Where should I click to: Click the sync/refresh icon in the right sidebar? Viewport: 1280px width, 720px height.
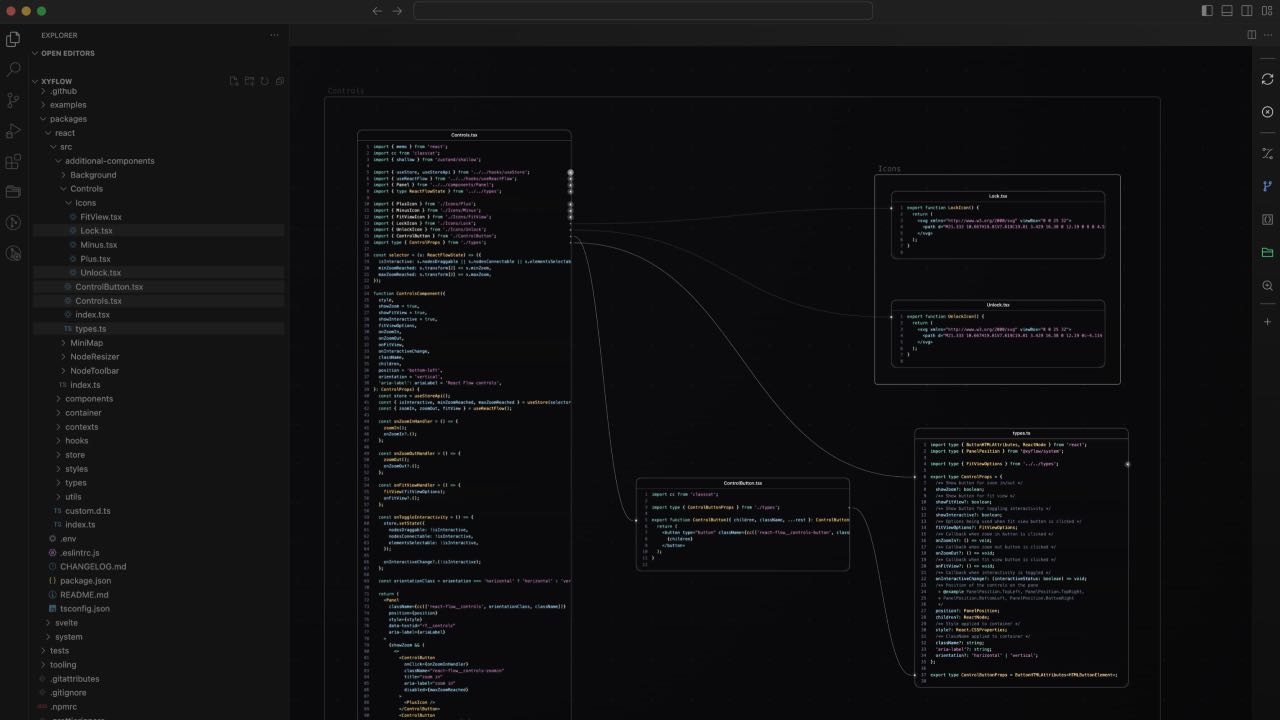[1267, 79]
